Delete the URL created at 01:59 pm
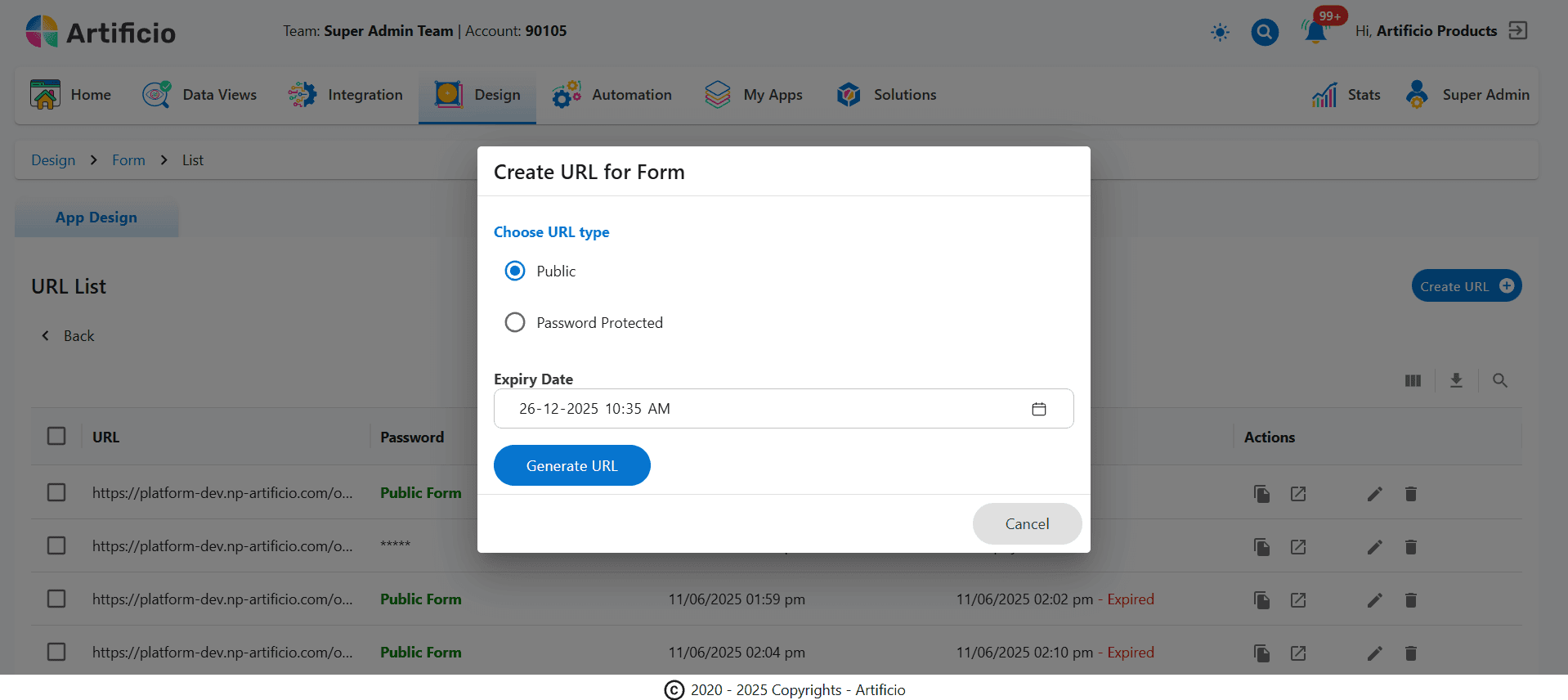Viewport: 1568px width, 700px height. point(1411,600)
